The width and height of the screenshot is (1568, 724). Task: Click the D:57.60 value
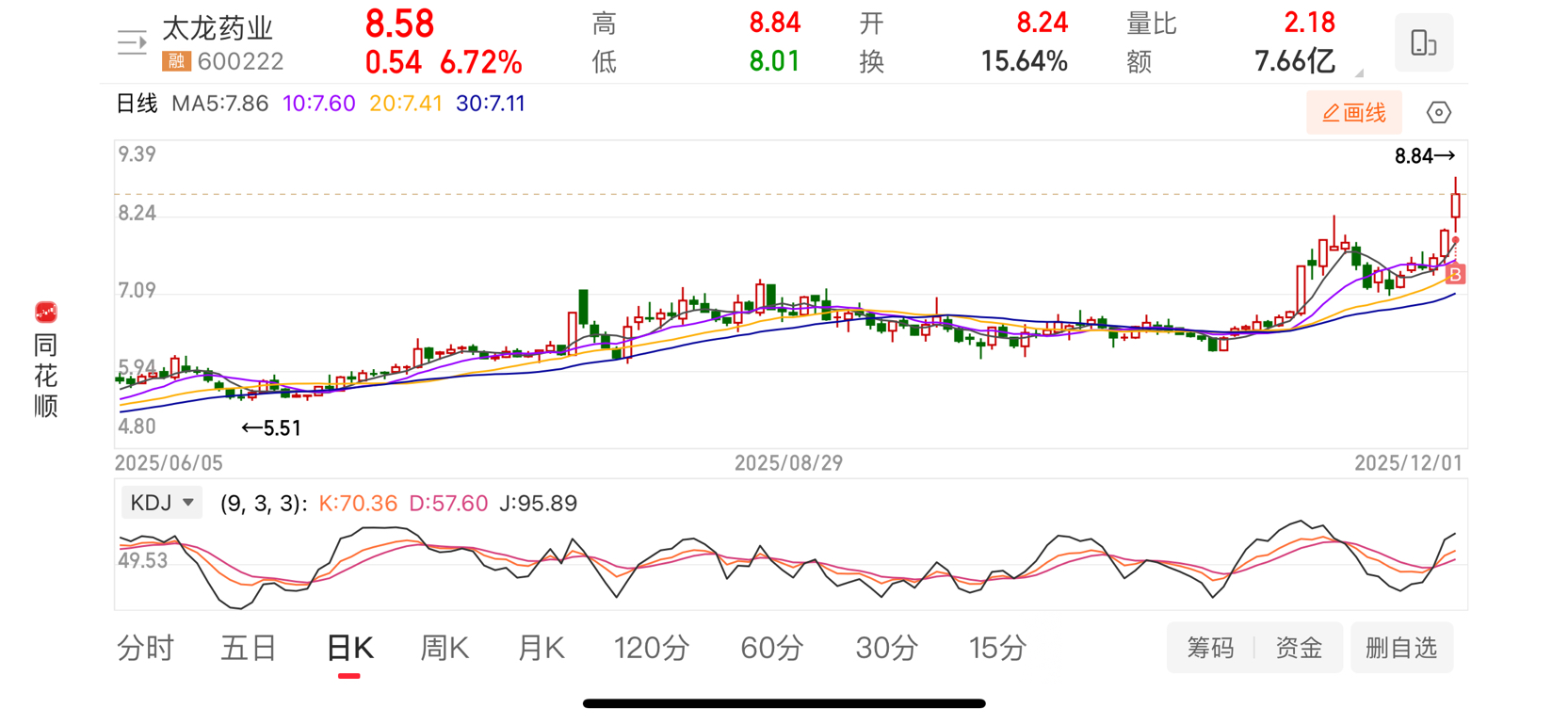tap(448, 504)
